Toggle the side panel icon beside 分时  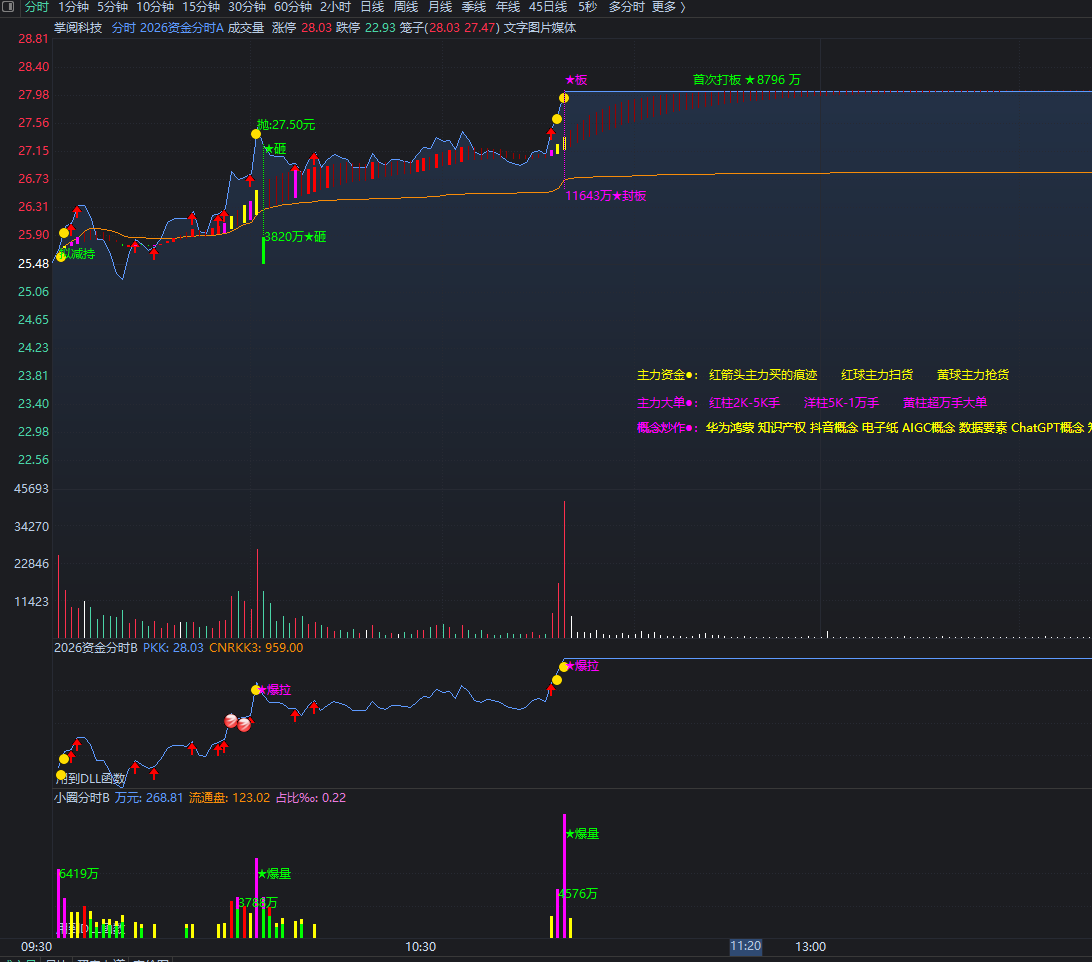coord(8,7)
